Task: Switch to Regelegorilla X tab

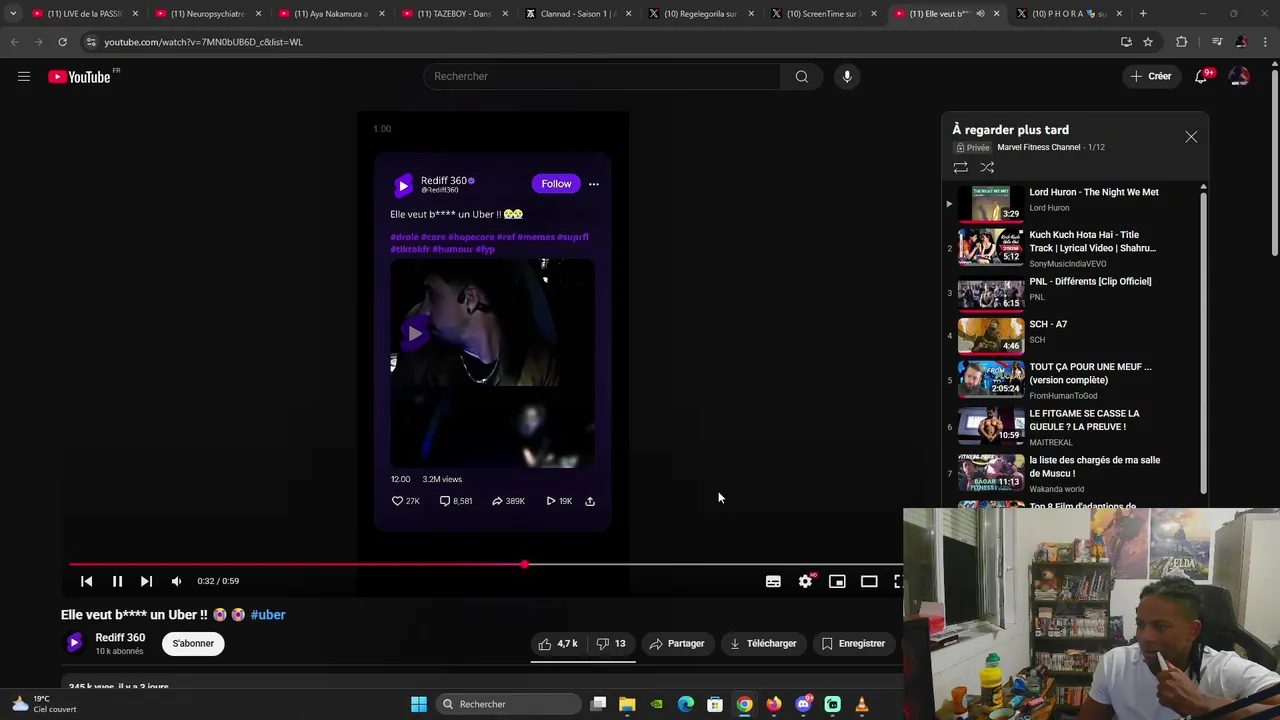Action: pos(700,14)
